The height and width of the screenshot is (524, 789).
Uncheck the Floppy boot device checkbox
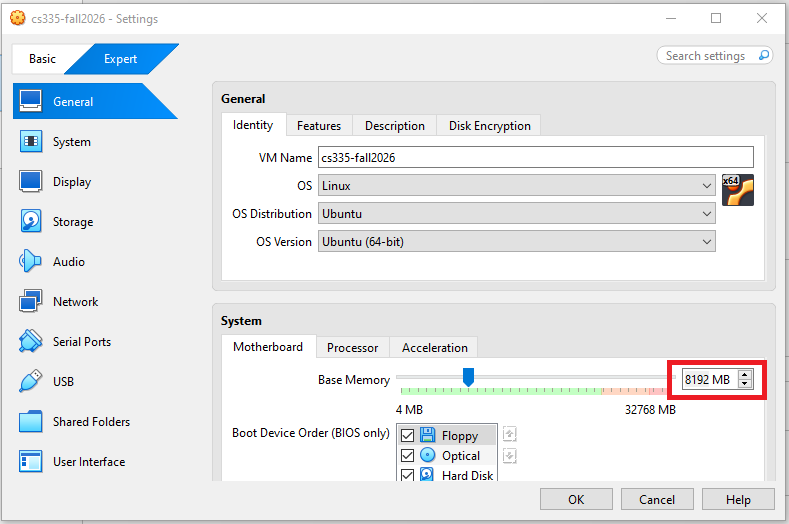click(407, 436)
